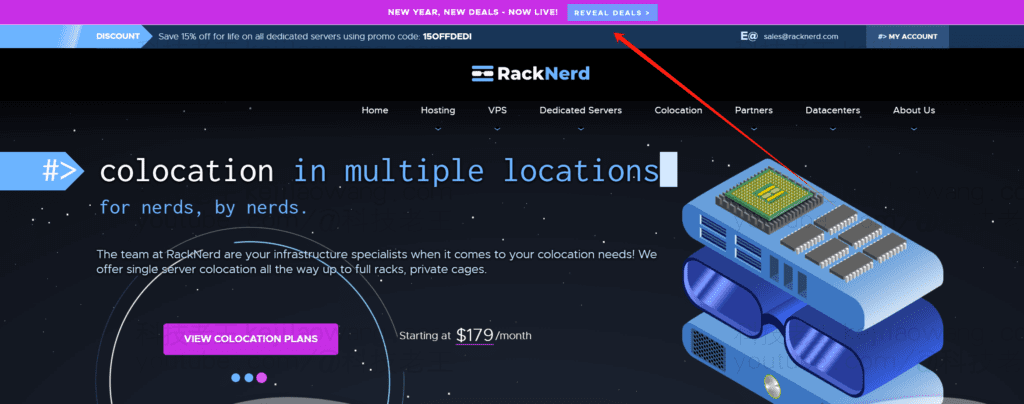
Task: Open the About Us menu
Action: (x=914, y=110)
